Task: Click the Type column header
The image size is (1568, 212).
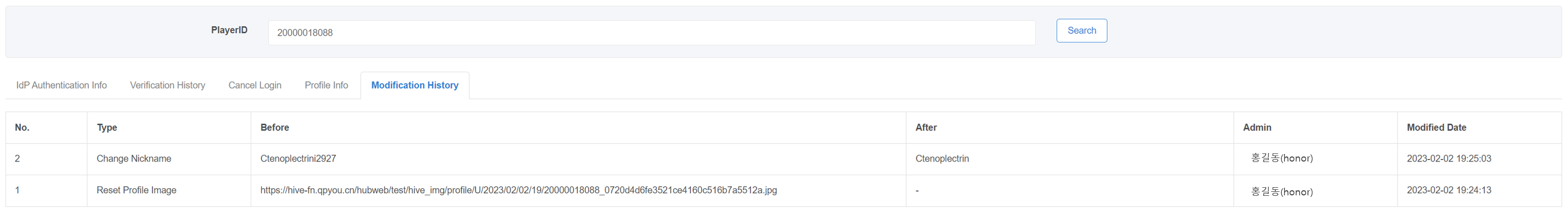Action: [107, 128]
